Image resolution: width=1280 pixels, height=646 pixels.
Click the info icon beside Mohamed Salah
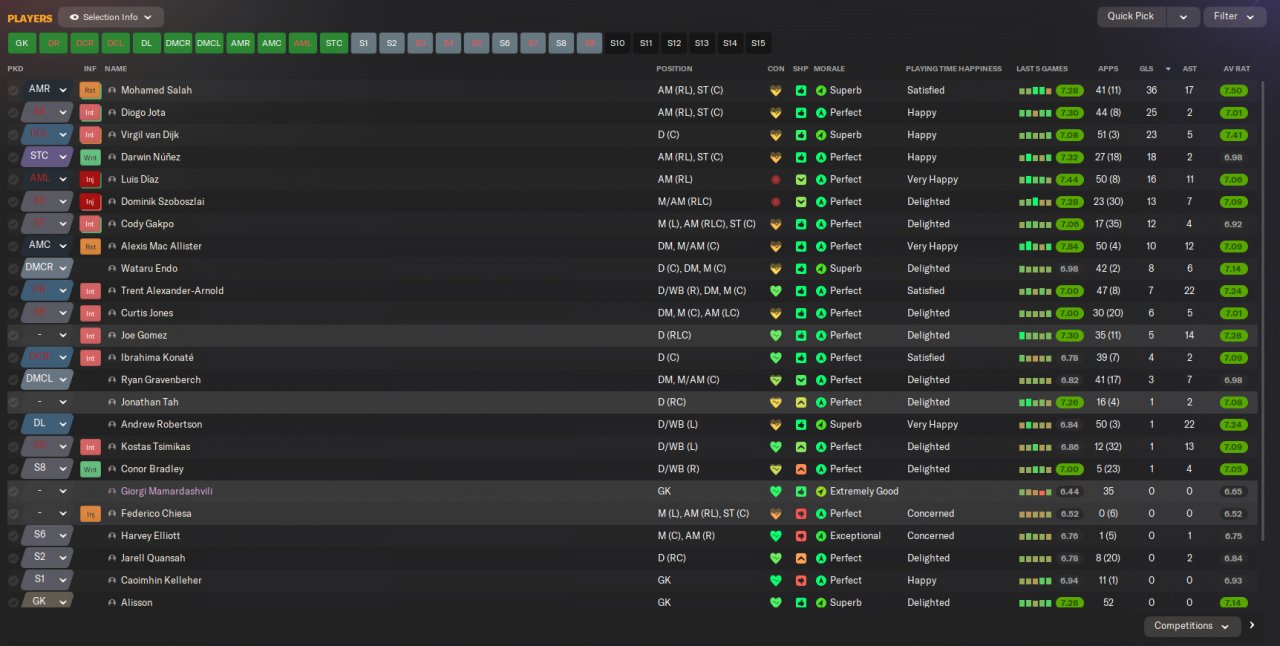[112, 90]
